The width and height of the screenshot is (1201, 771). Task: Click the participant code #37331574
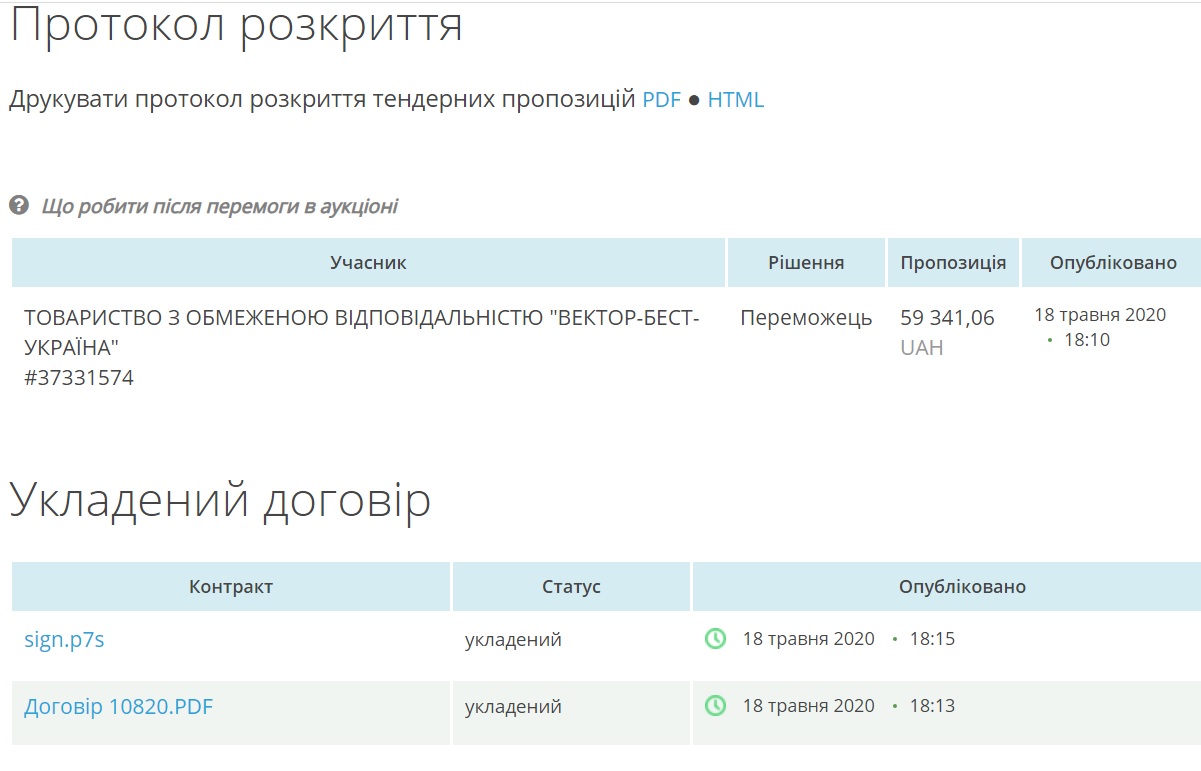coord(79,378)
